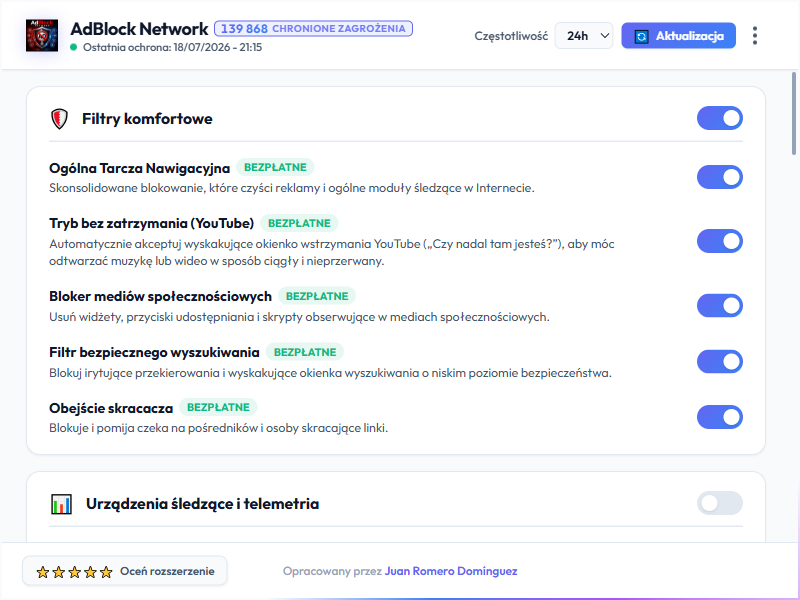Click the Ostatnia ochrona date text
The width and height of the screenshot is (800, 600).
pos(172,47)
